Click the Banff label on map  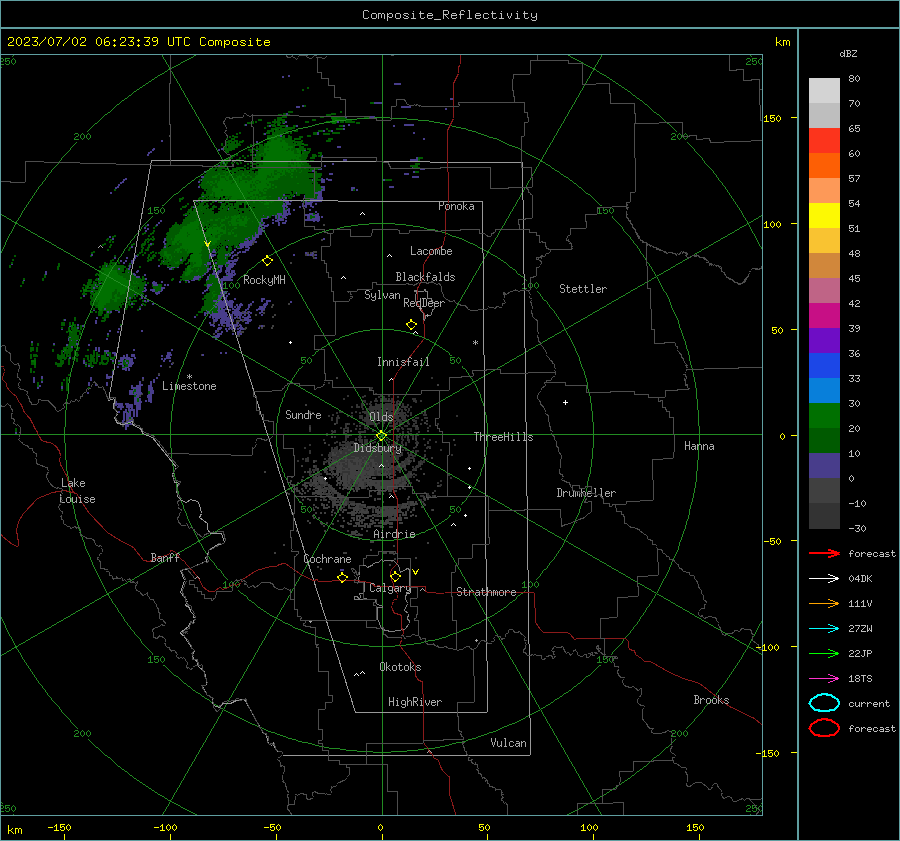click(x=165, y=558)
